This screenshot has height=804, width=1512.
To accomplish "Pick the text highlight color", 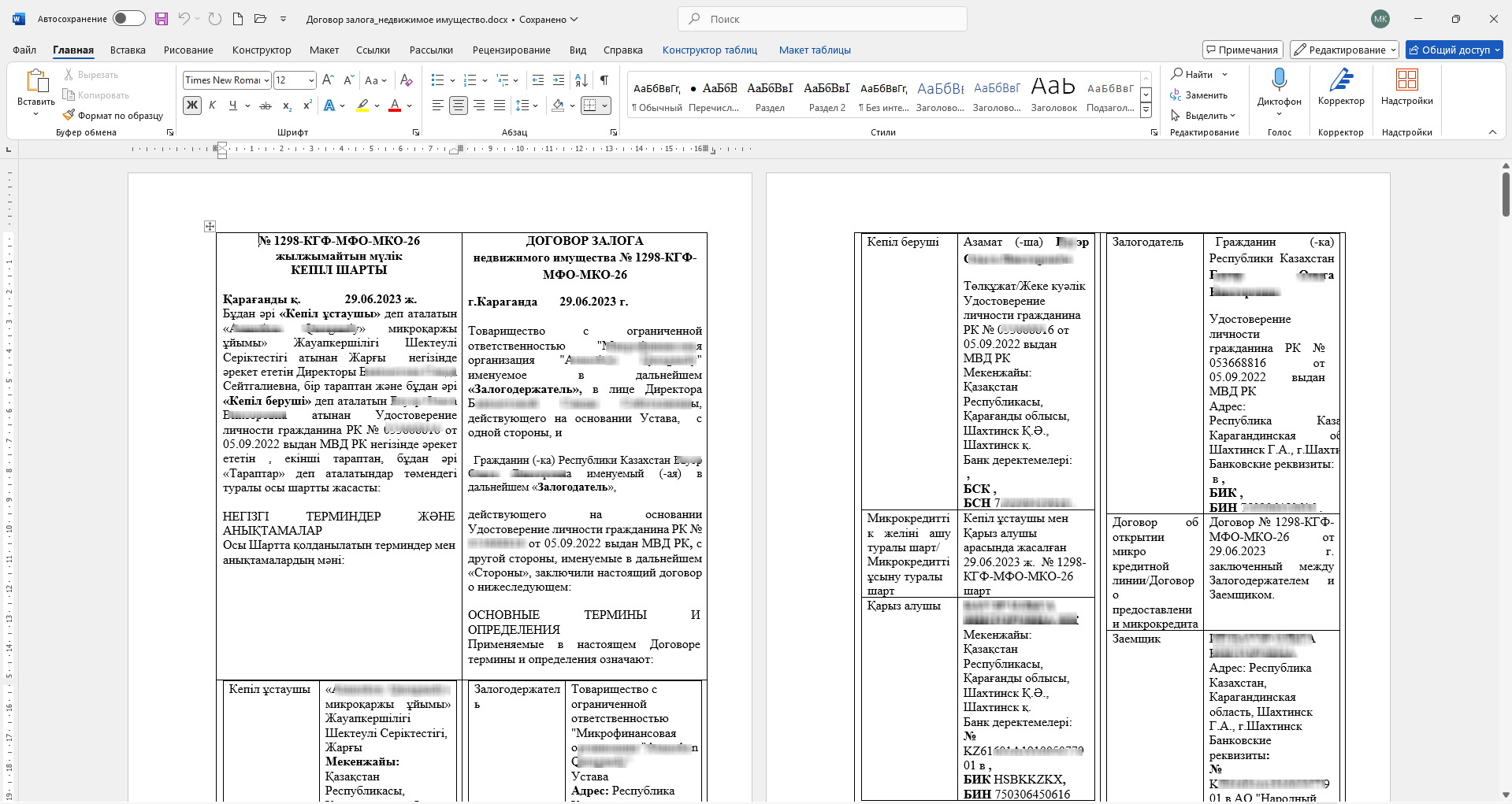I will [x=362, y=106].
